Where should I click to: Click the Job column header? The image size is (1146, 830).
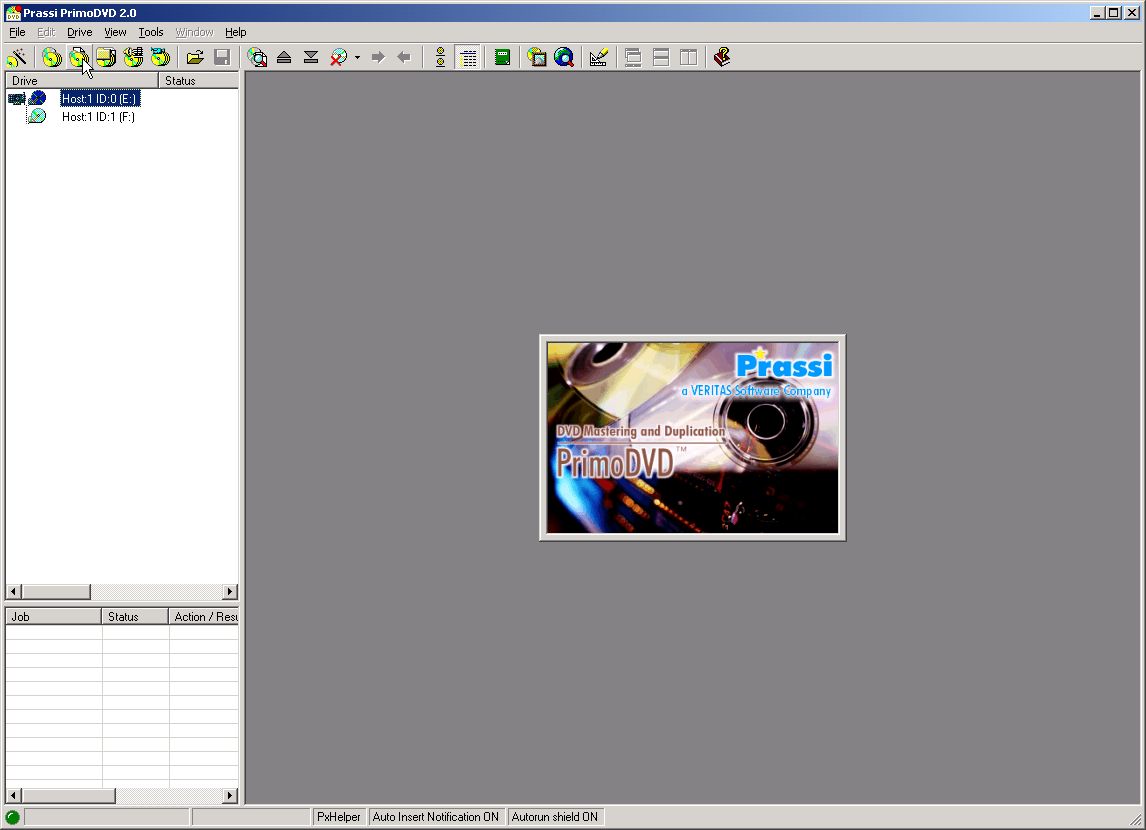pyautogui.click(x=53, y=617)
